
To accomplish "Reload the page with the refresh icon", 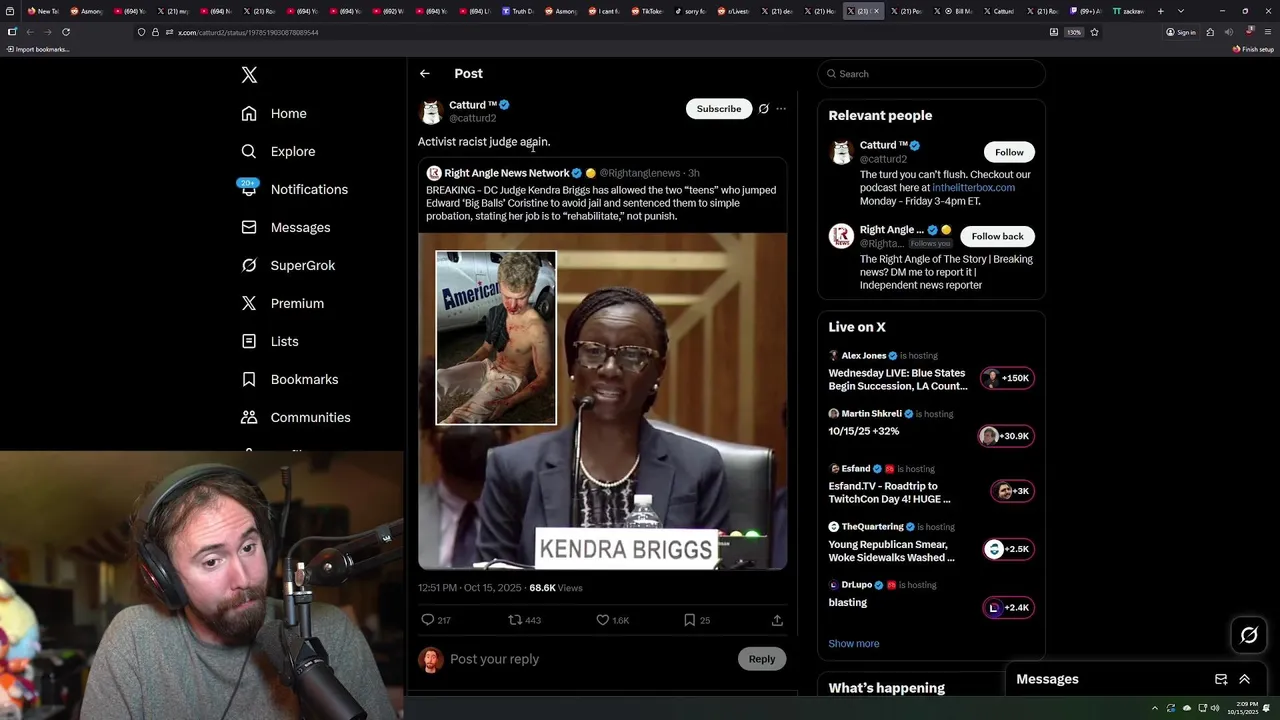I will point(66,32).
